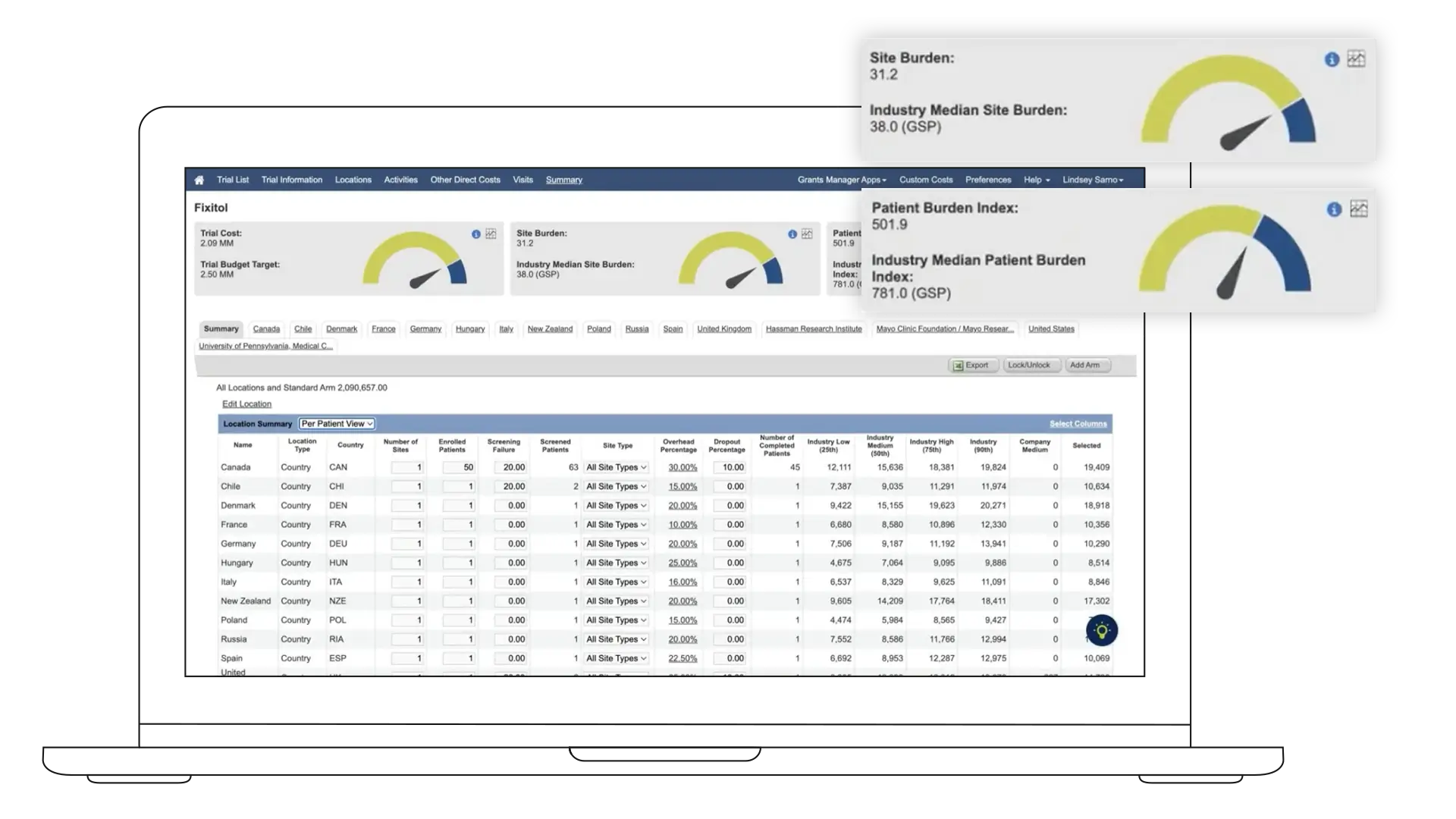The image size is (1456, 819).
Task: Click the Export button
Action: point(972,366)
